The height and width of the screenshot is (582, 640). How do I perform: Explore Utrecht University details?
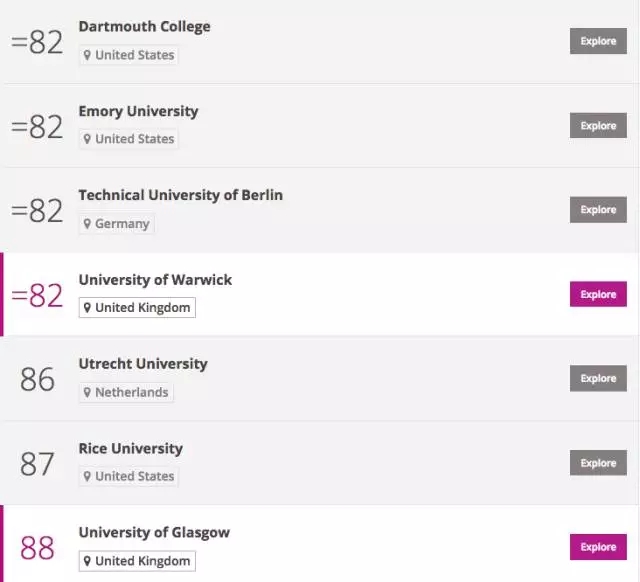[x=598, y=378]
